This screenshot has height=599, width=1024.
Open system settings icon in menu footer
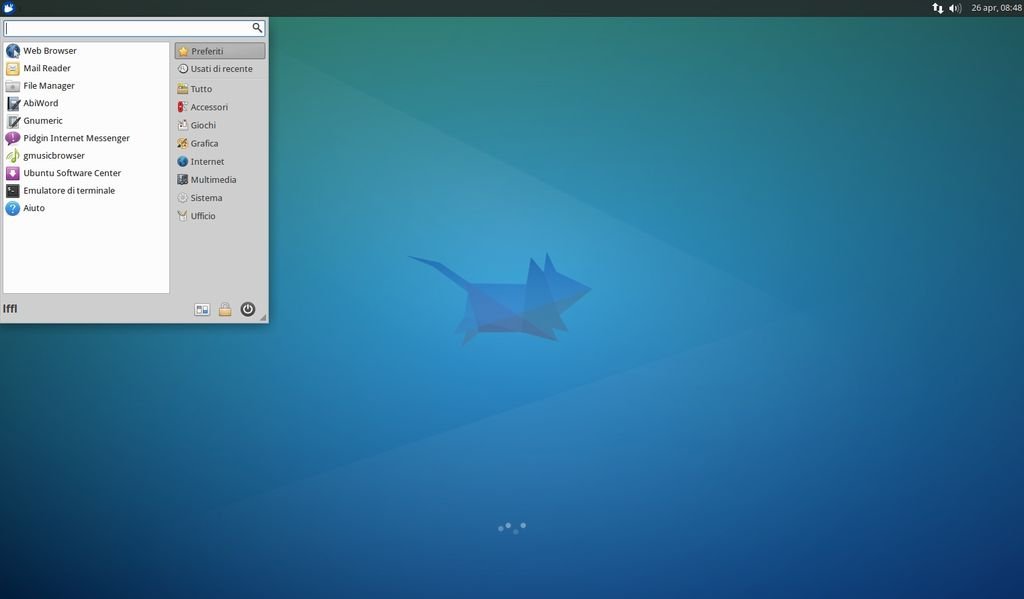(x=202, y=310)
